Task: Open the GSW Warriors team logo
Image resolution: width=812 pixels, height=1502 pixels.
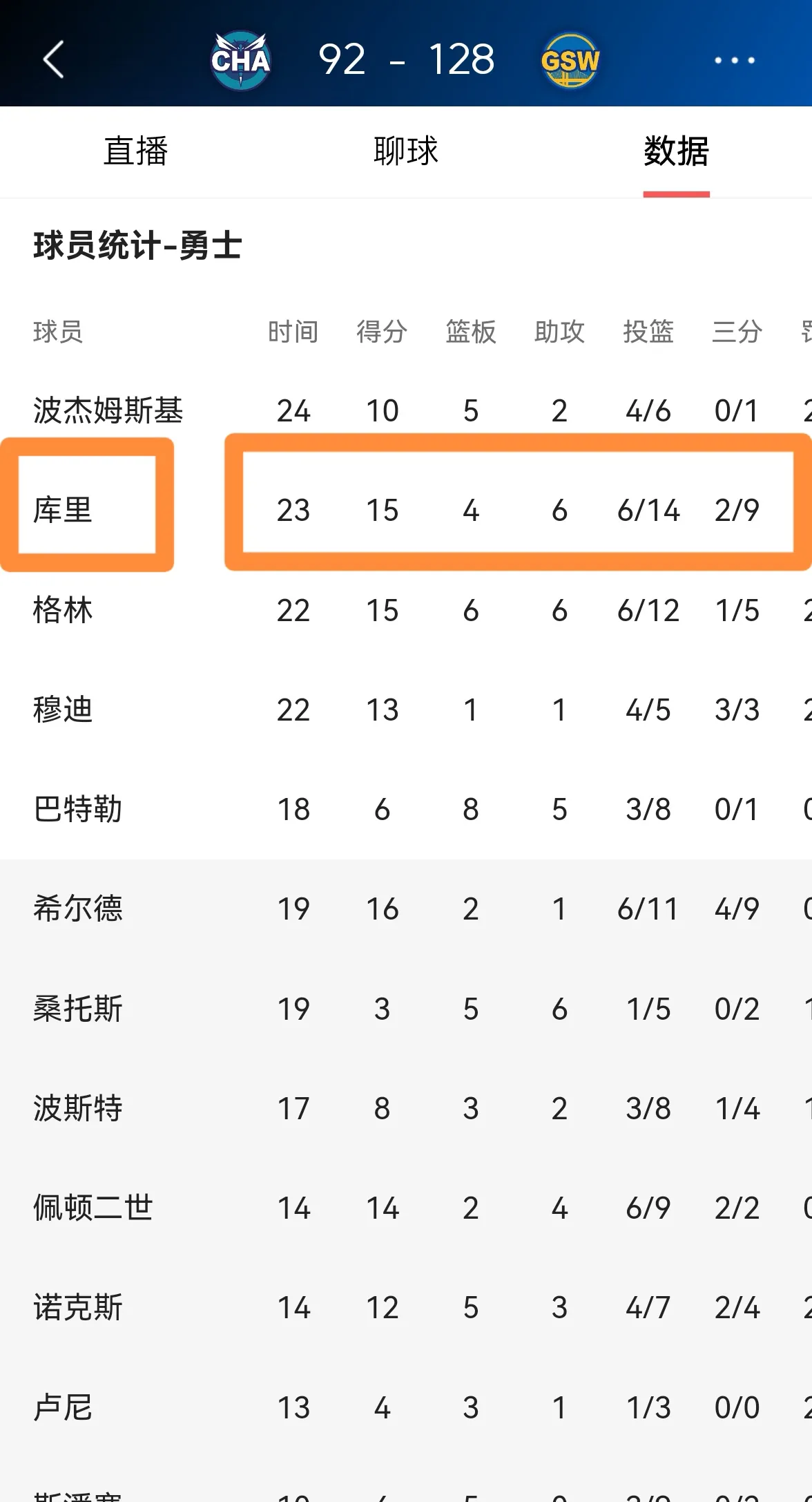Action: click(x=569, y=61)
